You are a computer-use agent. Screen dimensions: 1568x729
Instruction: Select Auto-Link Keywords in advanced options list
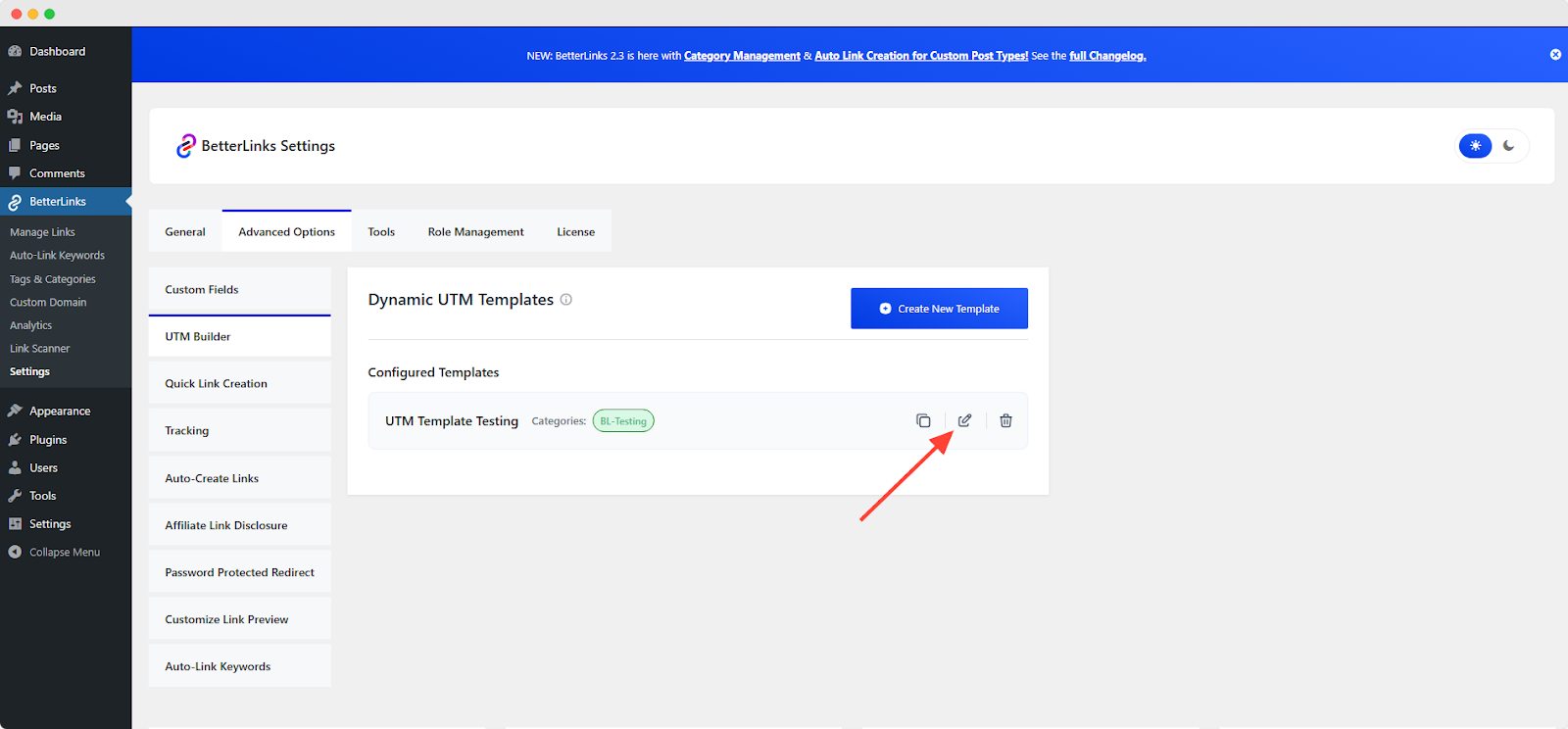click(x=240, y=666)
